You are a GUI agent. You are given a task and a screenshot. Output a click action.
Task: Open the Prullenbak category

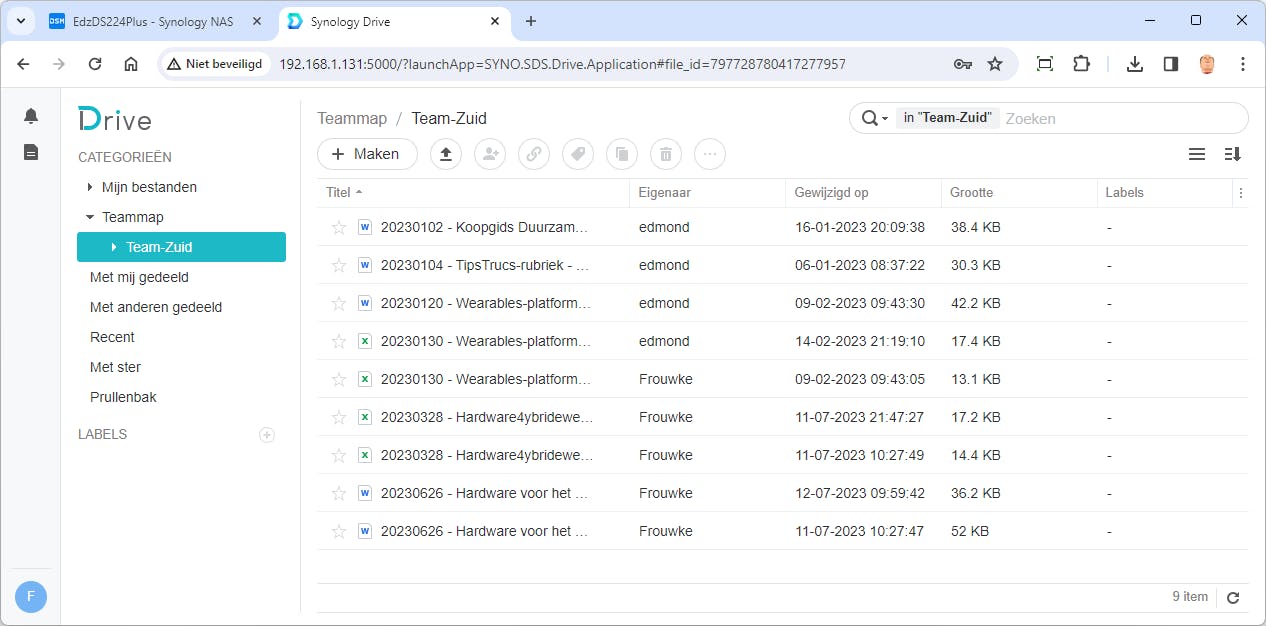click(x=123, y=397)
